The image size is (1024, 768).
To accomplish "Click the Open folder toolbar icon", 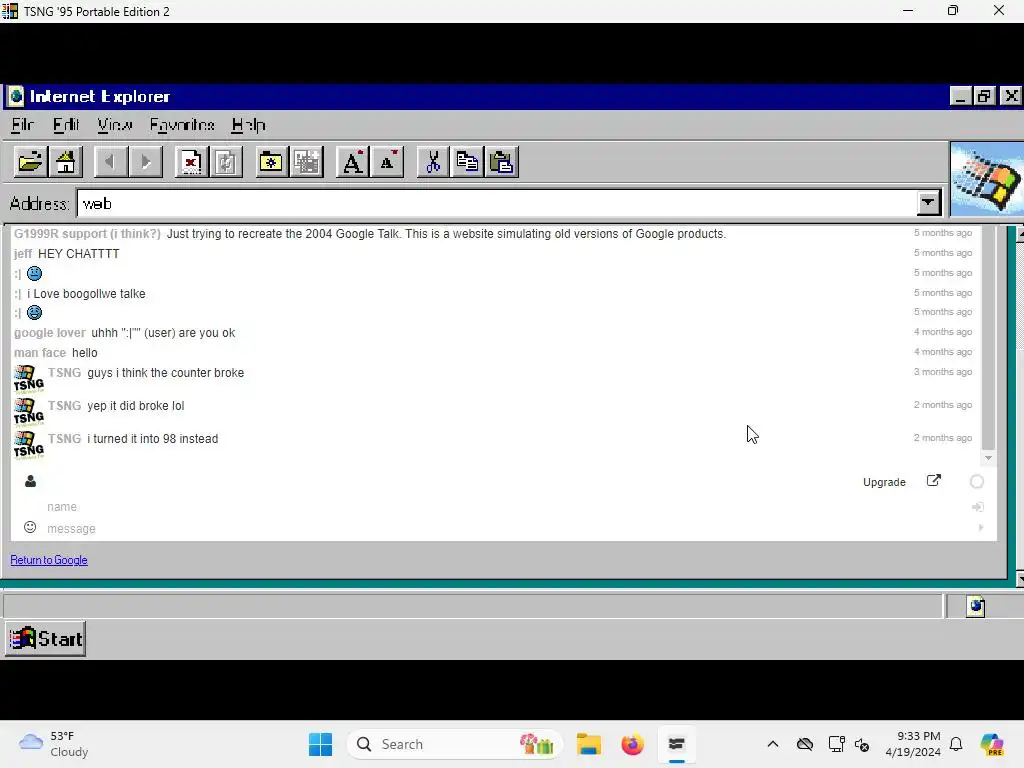I will [31, 162].
